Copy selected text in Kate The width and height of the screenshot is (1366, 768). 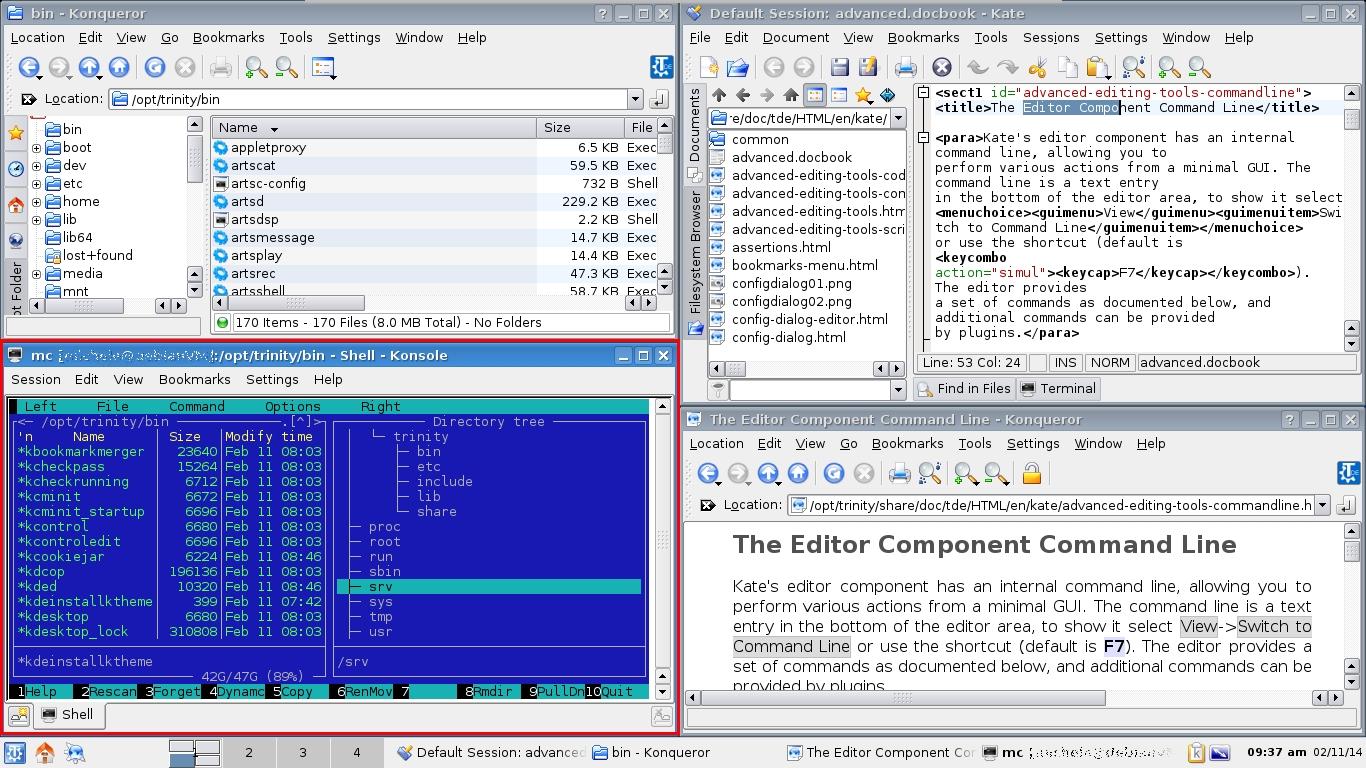tap(1067, 68)
